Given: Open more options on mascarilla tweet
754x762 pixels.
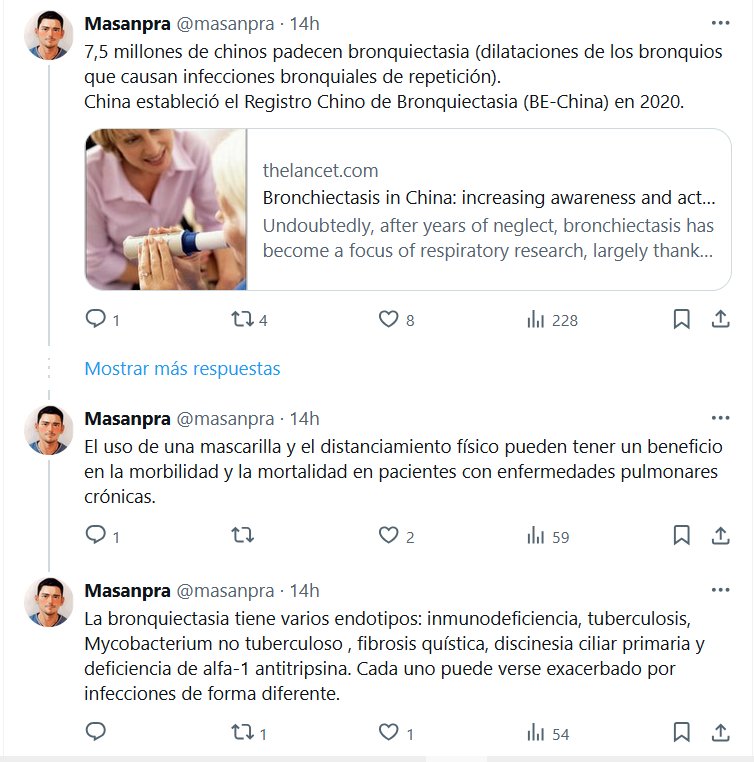Looking at the screenshot, I should point(720,418).
